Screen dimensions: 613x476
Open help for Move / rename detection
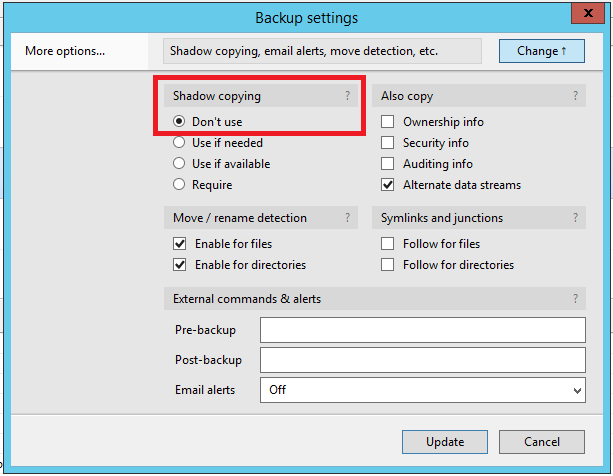click(347, 218)
